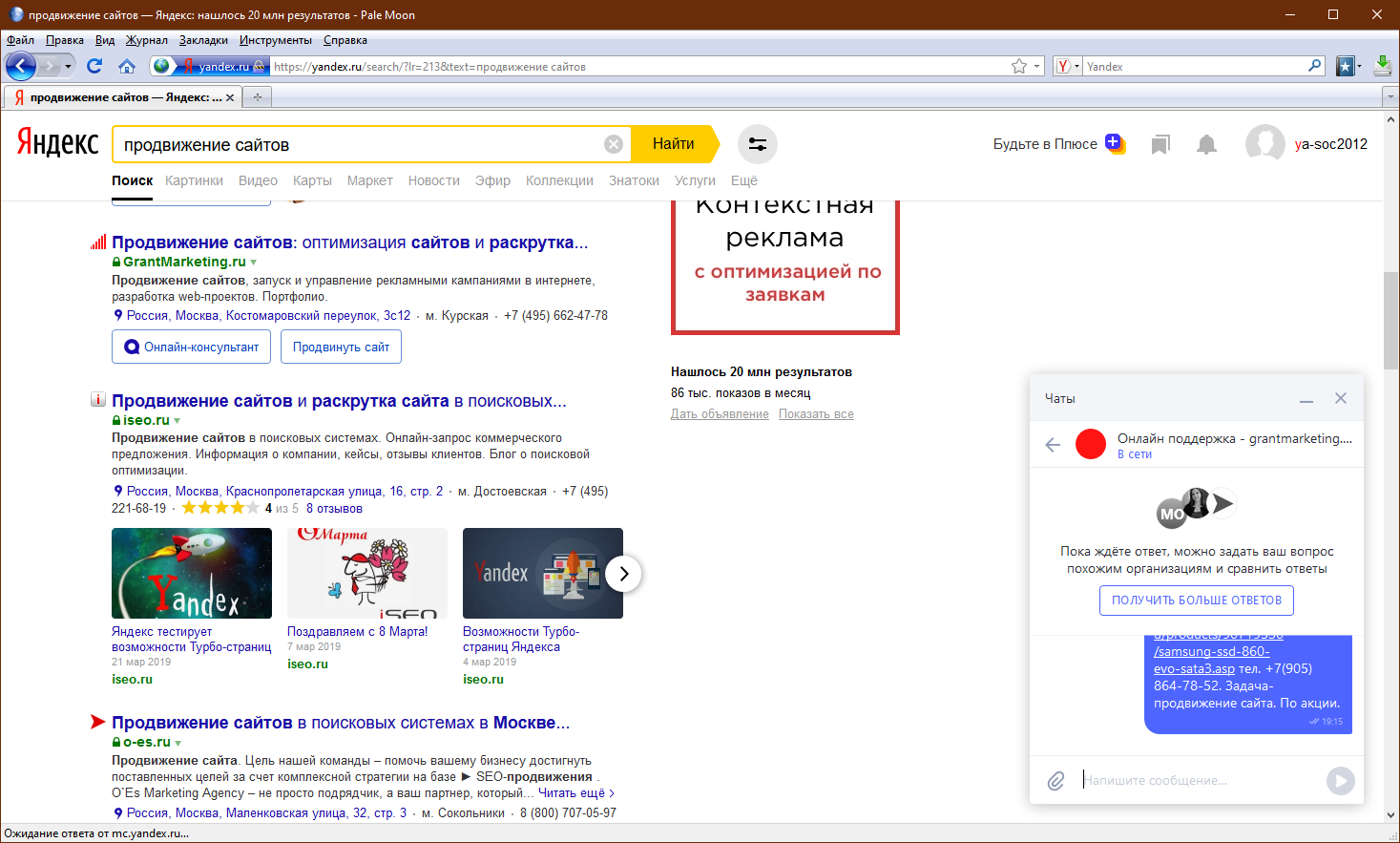The height and width of the screenshot is (843, 1400).
Task: Reload the page with the refresh icon
Action: point(94,66)
